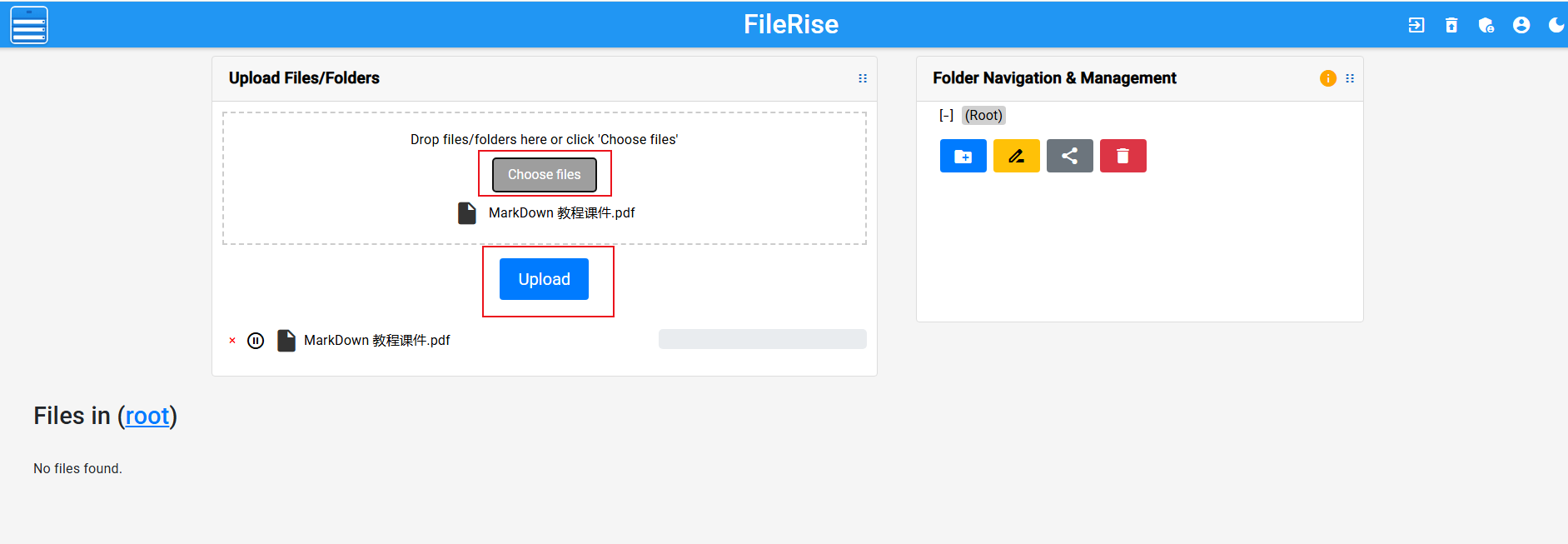Viewport: 1568px width, 544px height.
Task: Click the Choose files button
Action: (545, 175)
